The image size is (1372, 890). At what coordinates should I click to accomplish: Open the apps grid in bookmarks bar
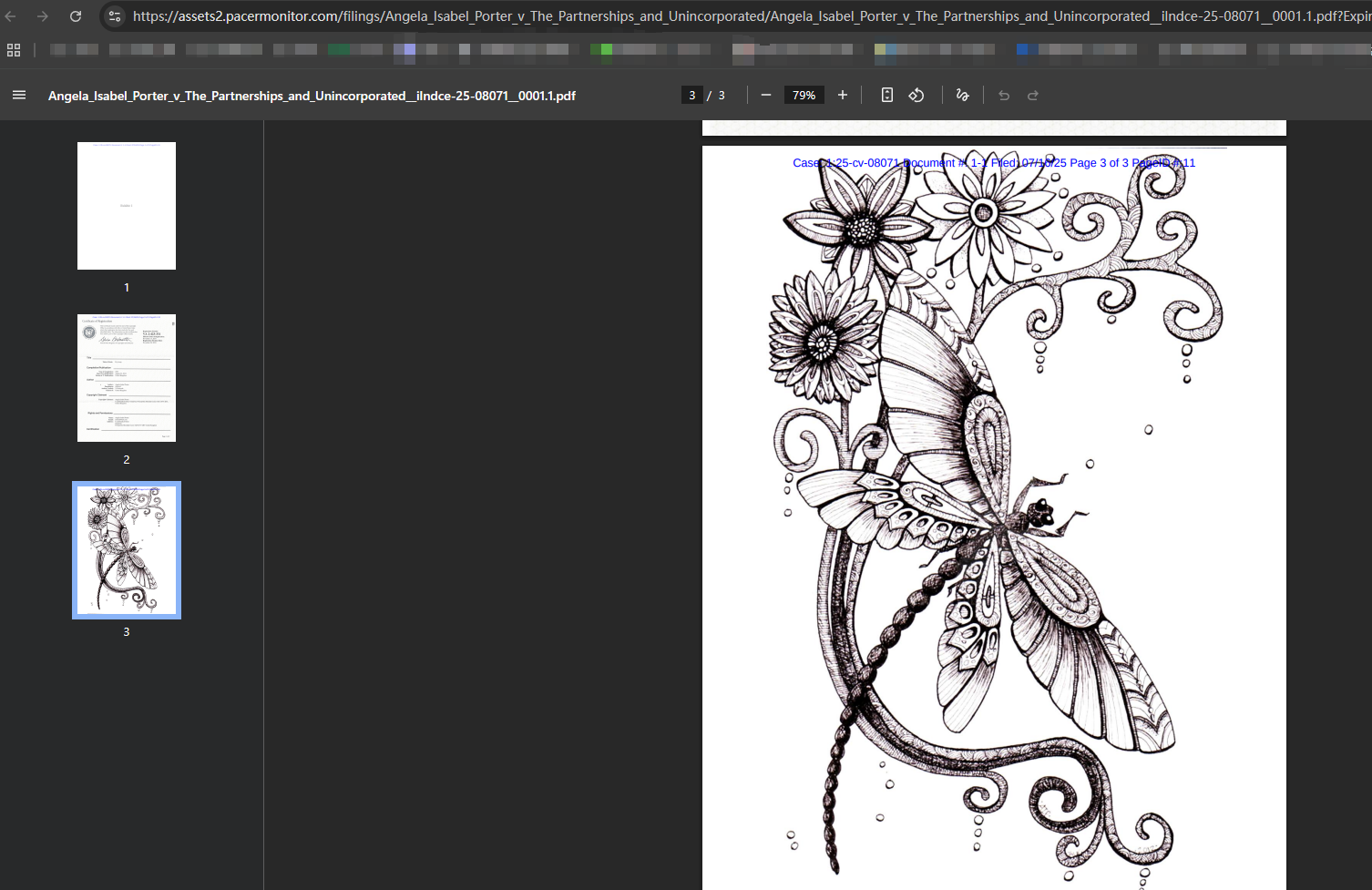coord(14,50)
